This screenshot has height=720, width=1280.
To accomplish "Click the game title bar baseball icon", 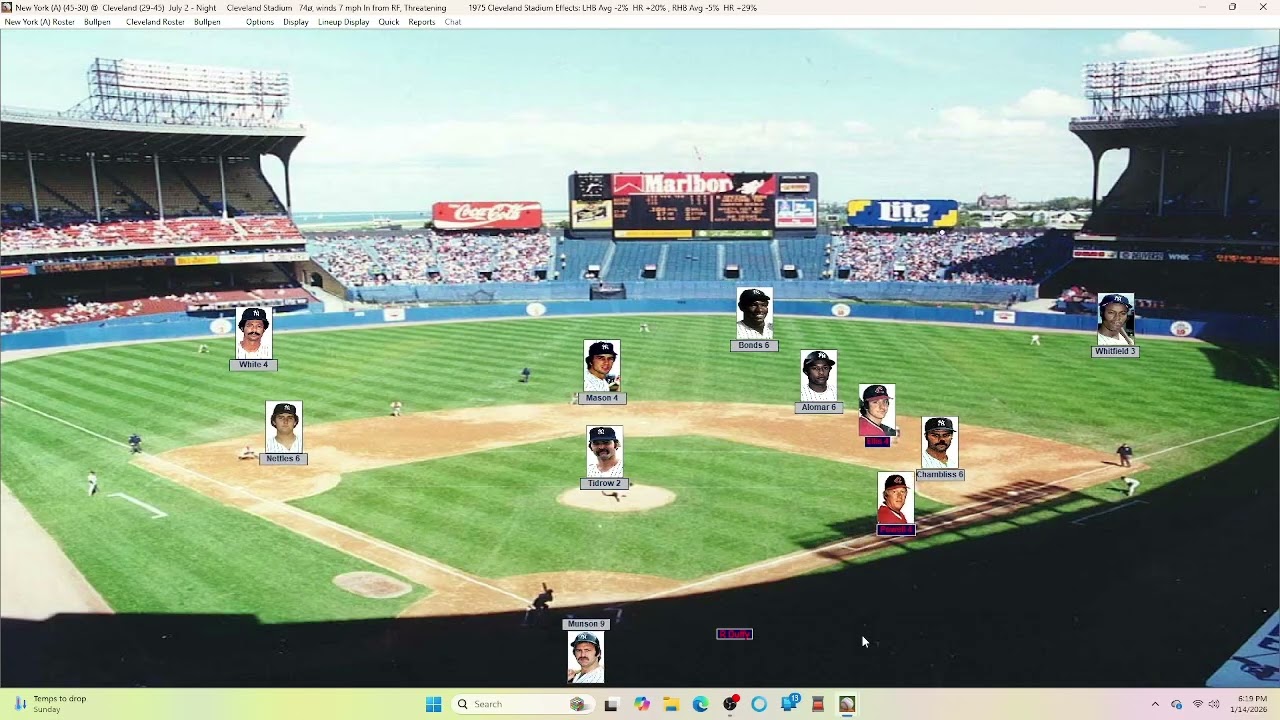I will point(8,7).
